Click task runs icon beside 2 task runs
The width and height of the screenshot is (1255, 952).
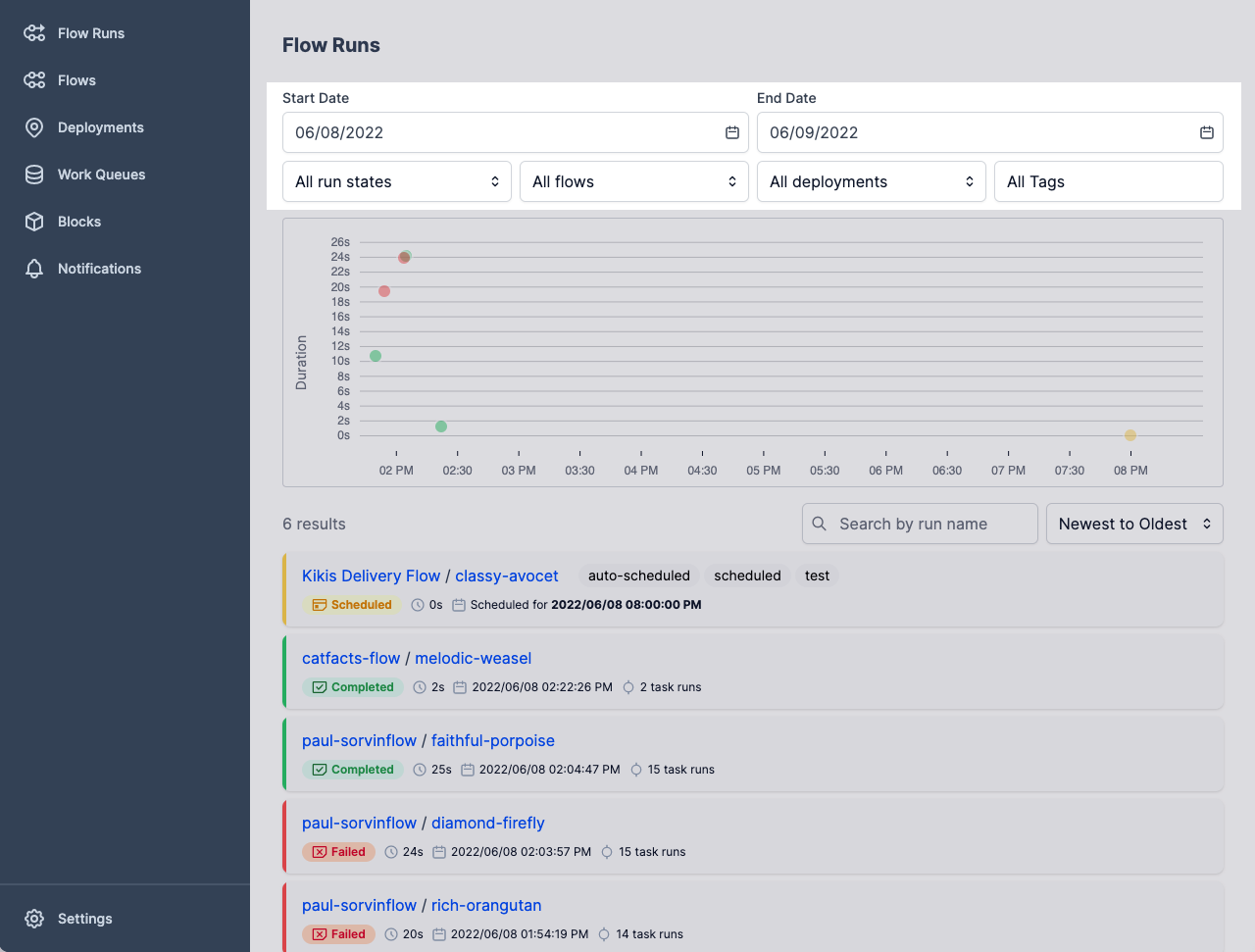coord(628,687)
